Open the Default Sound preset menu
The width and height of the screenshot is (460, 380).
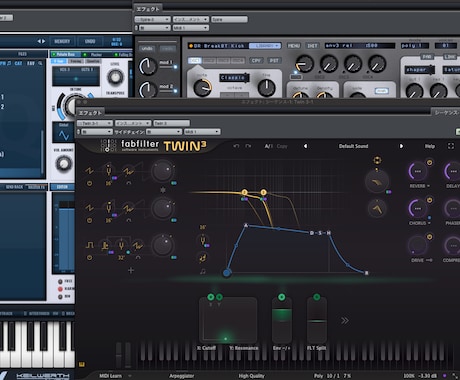(x=353, y=146)
